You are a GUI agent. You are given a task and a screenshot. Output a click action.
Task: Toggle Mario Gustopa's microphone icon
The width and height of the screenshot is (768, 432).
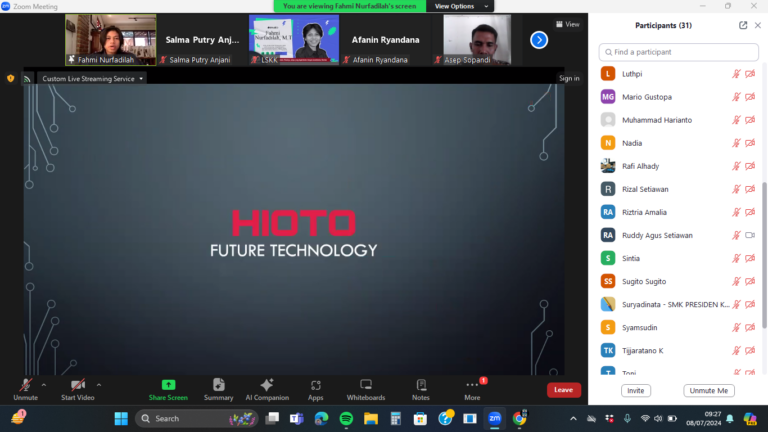[x=736, y=97]
